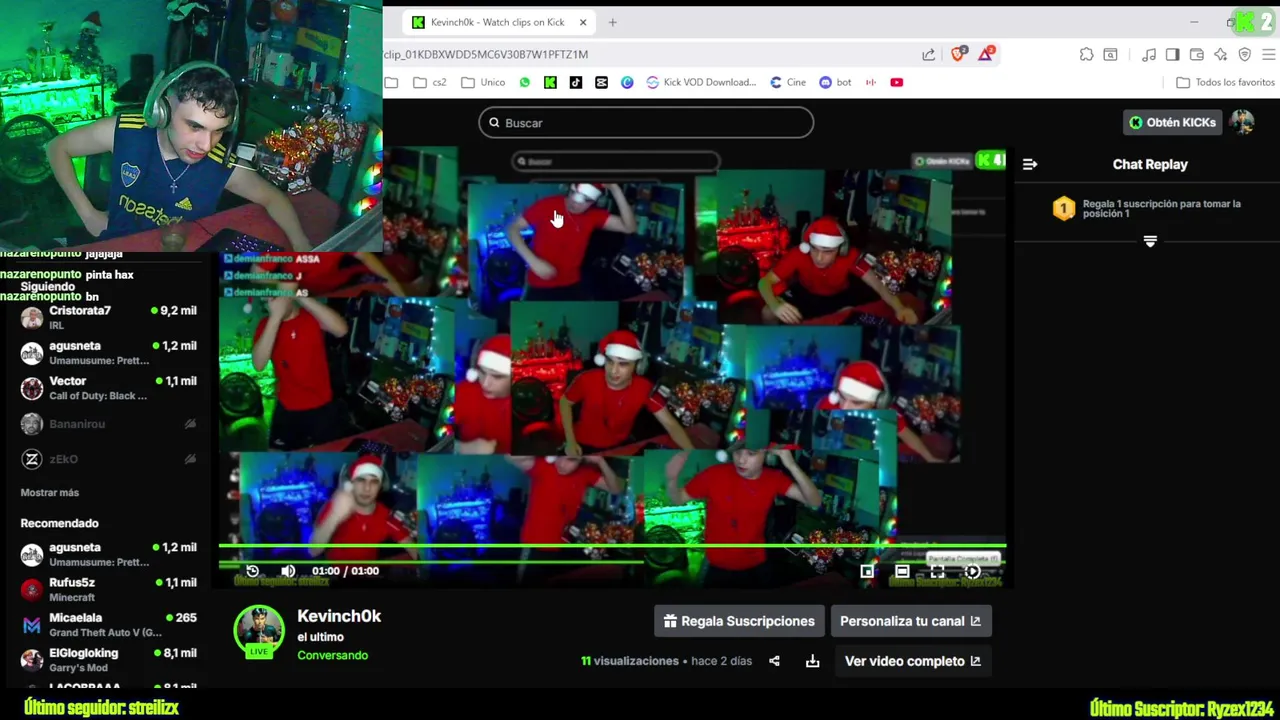1280x720 pixels.
Task: Open Kevinch0k channel avatar
Action: coord(259,631)
